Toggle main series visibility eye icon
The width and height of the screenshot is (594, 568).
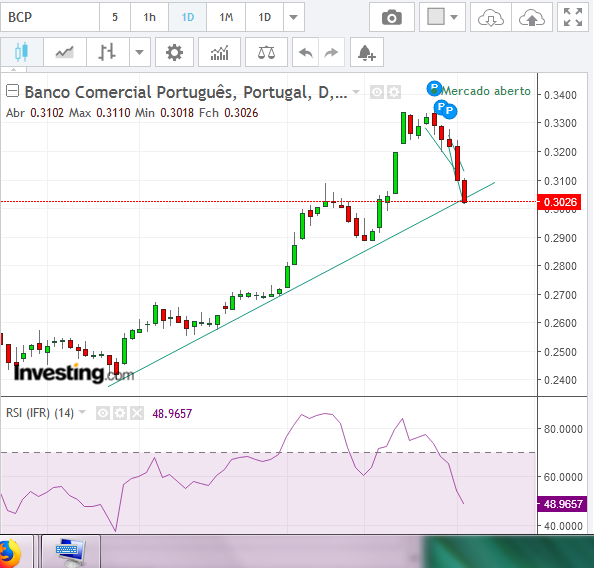[377, 92]
